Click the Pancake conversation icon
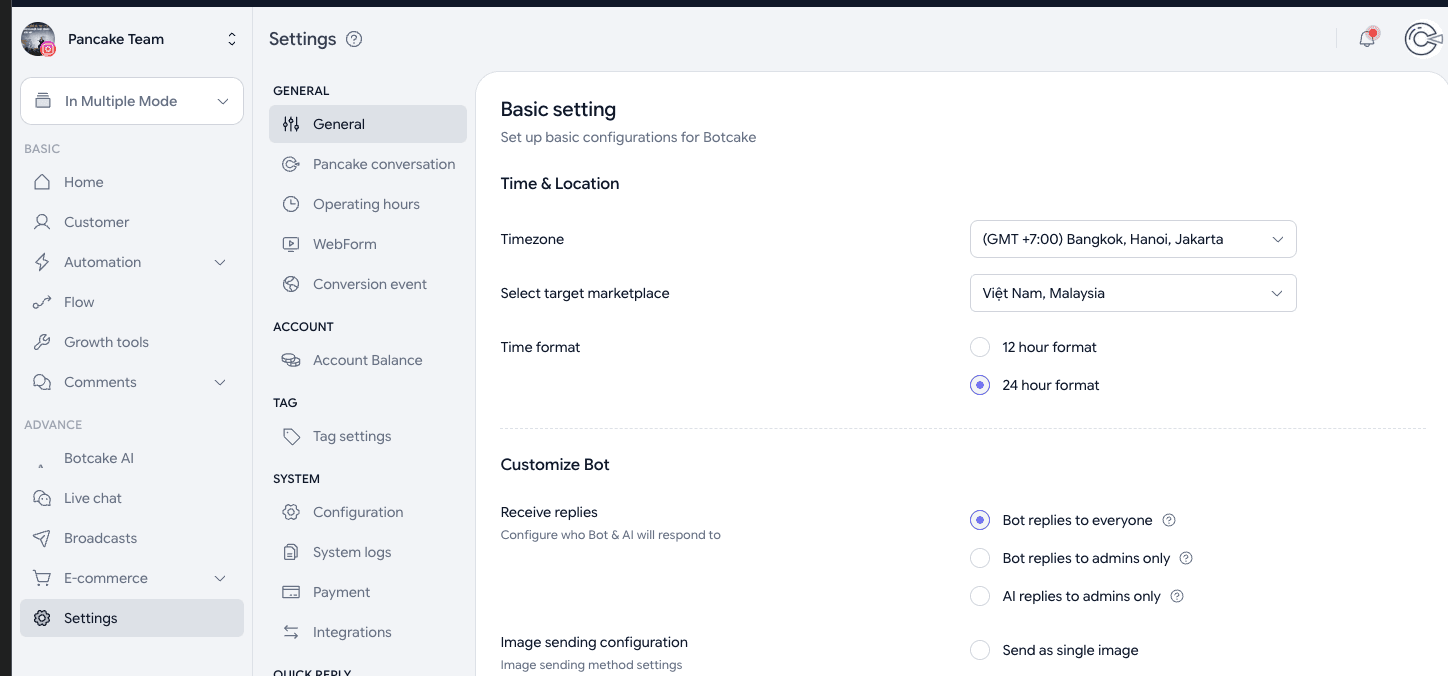The height and width of the screenshot is (676, 1448). (x=291, y=164)
